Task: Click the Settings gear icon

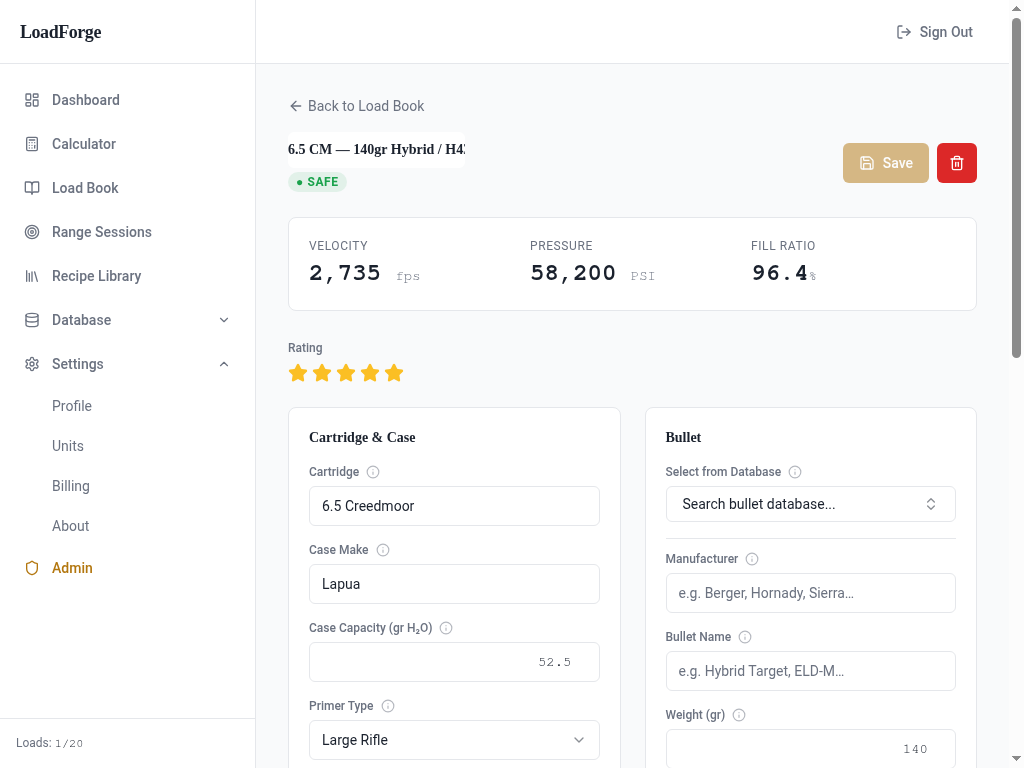Action: pos(32,364)
